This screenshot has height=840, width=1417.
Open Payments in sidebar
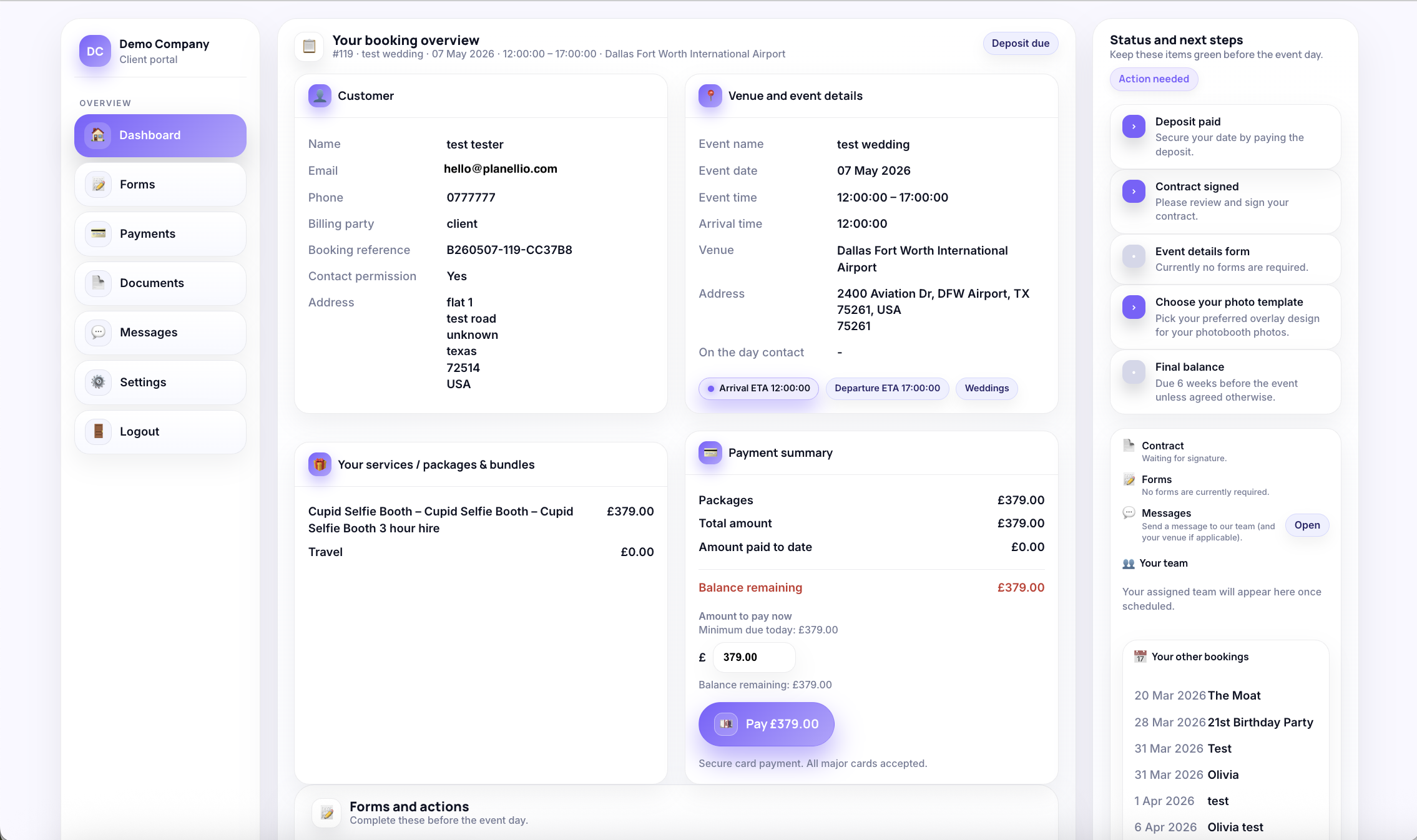(160, 234)
